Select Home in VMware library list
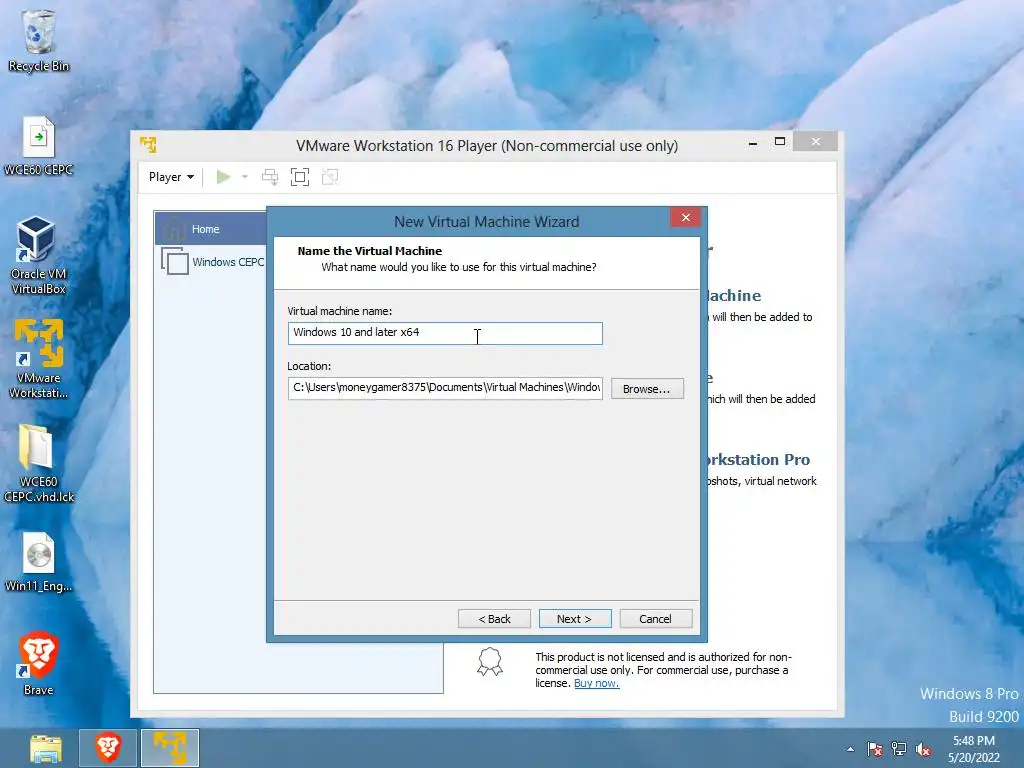Viewport: 1024px width, 768px height. tap(210, 229)
